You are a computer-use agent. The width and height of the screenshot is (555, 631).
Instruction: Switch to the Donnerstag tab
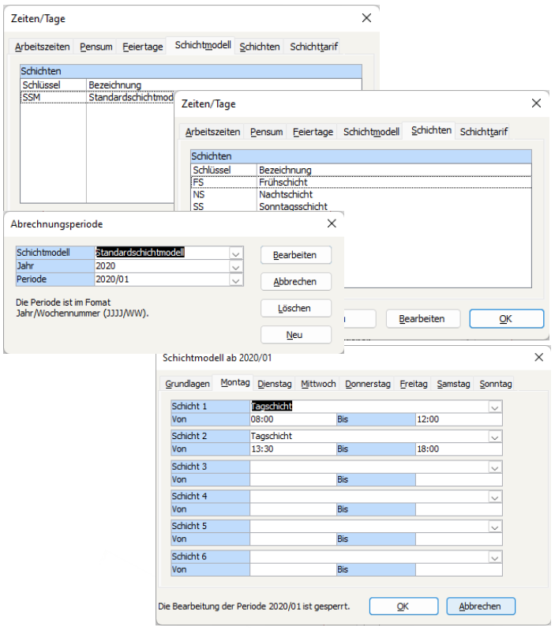click(367, 384)
